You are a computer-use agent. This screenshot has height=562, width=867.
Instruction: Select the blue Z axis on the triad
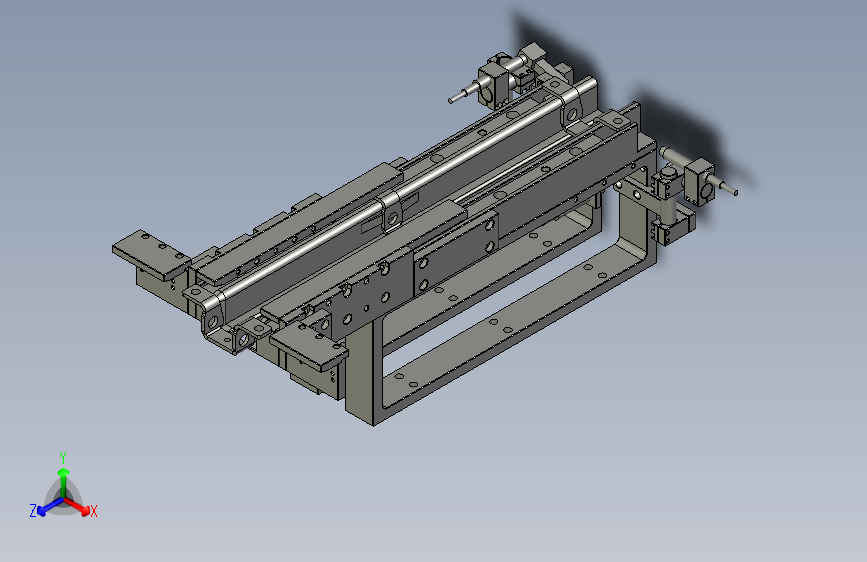pyautogui.click(x=50, y=507)
